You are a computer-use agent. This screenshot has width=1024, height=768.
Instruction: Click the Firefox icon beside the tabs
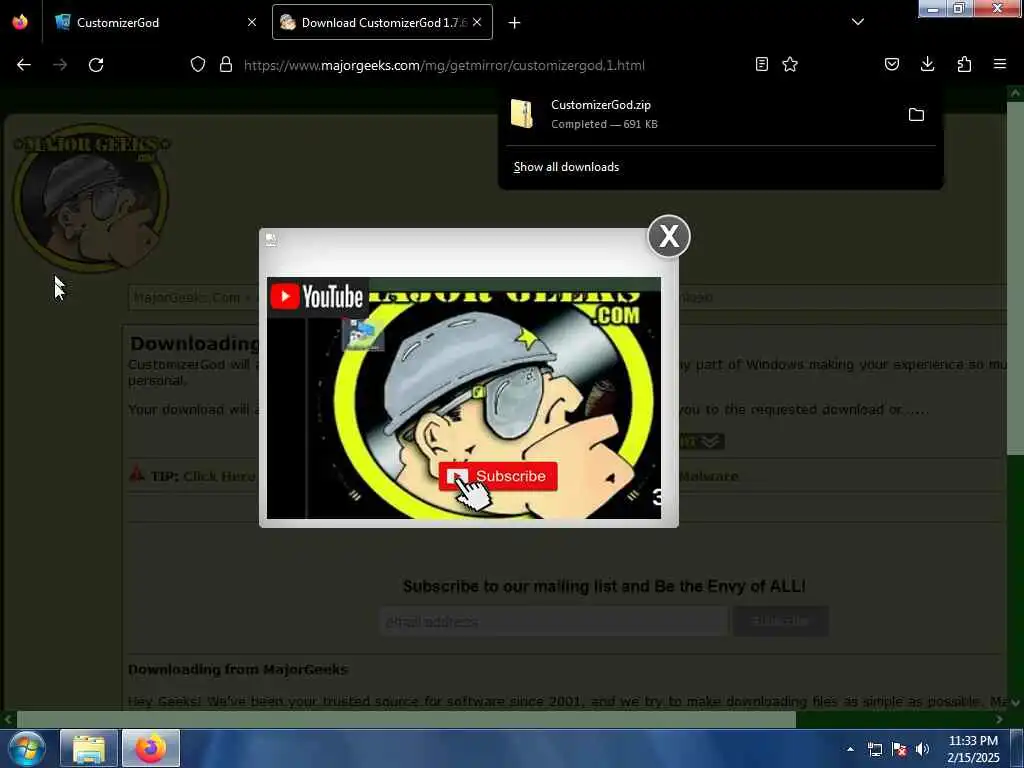pyautogui.click(x=20, y=22)
